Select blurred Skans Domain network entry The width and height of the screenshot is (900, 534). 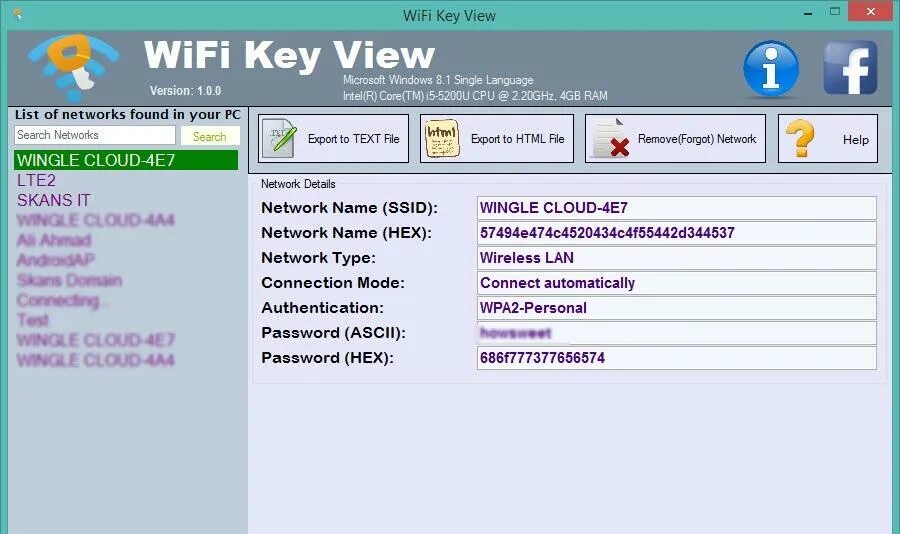pos(69,280)
